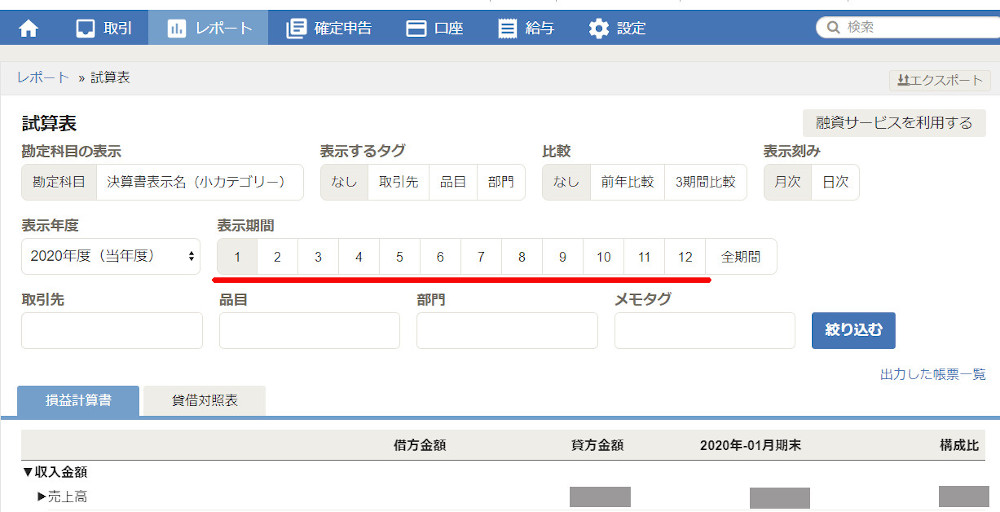The image size is (1000, 512).
Task: Click 融資サービスを利用する button
Action: tap(894, 122)
